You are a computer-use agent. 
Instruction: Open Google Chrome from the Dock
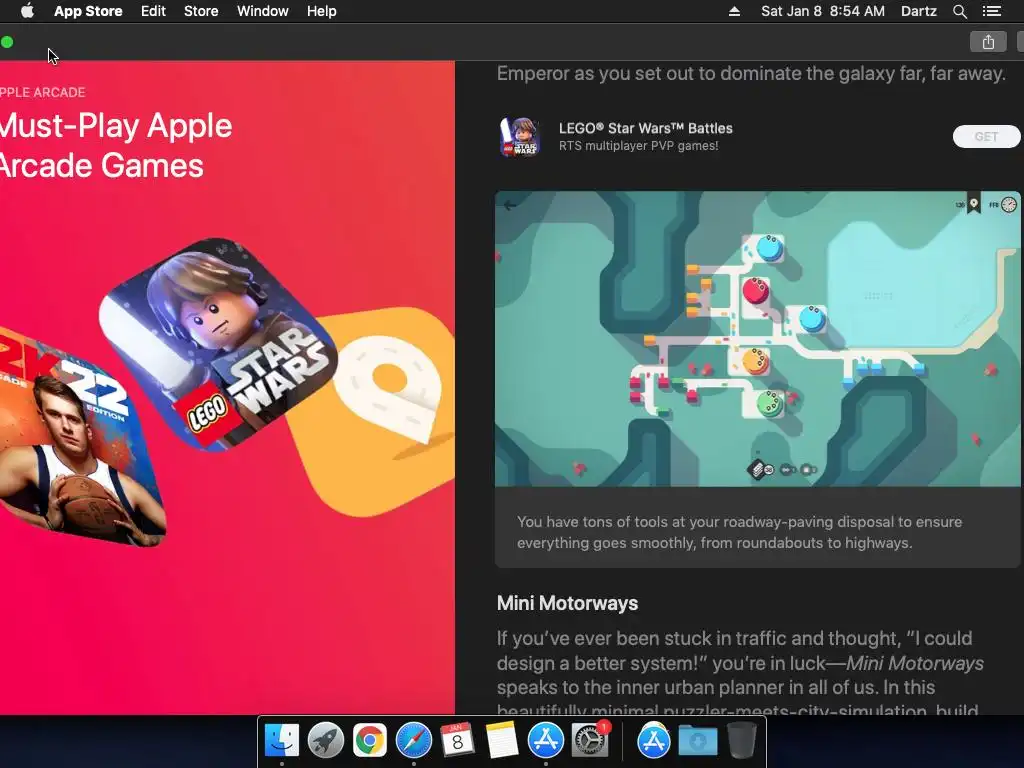click(x=370, y=740)
